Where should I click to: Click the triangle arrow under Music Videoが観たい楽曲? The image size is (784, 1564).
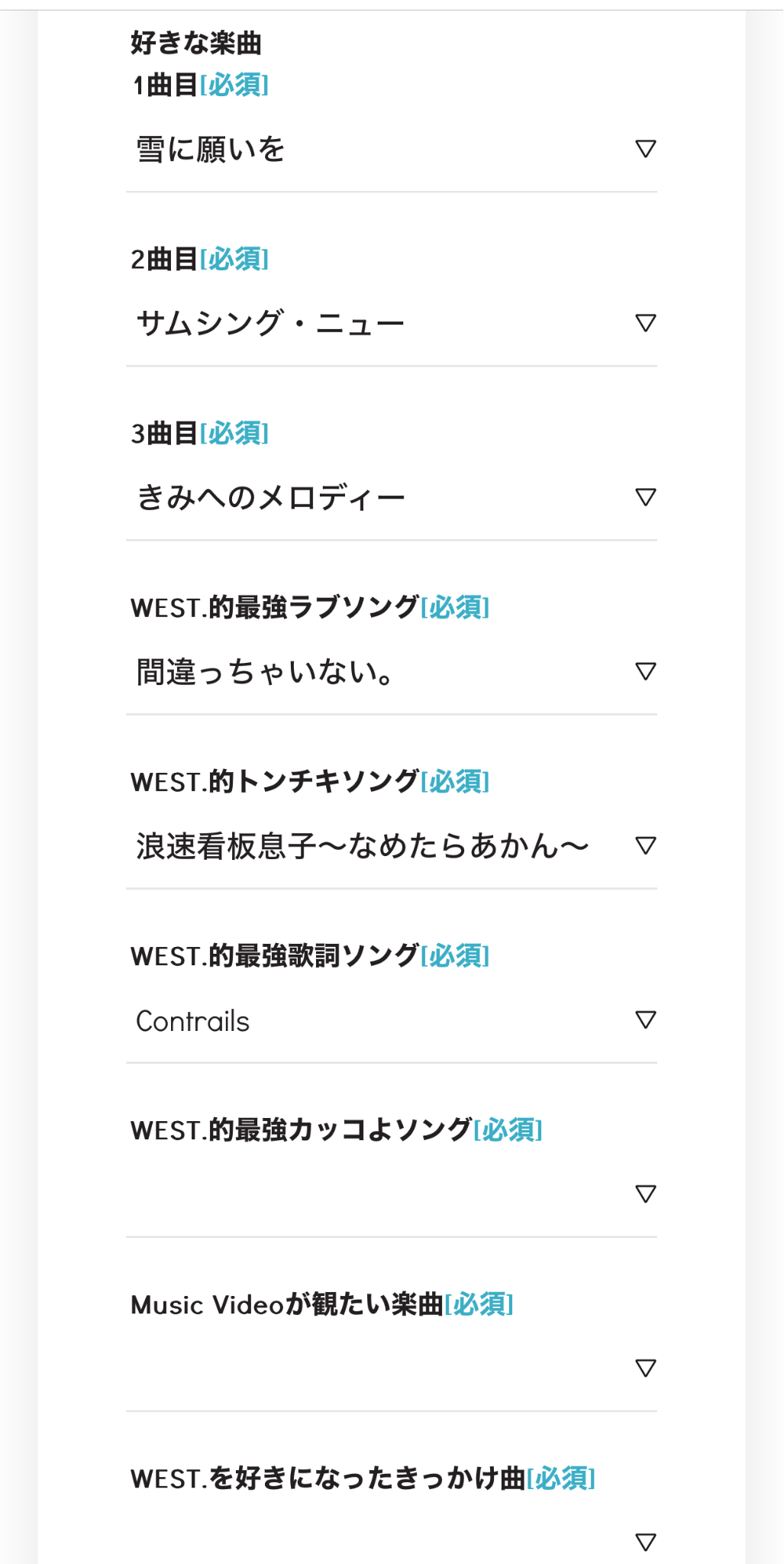click(646, 1368)
